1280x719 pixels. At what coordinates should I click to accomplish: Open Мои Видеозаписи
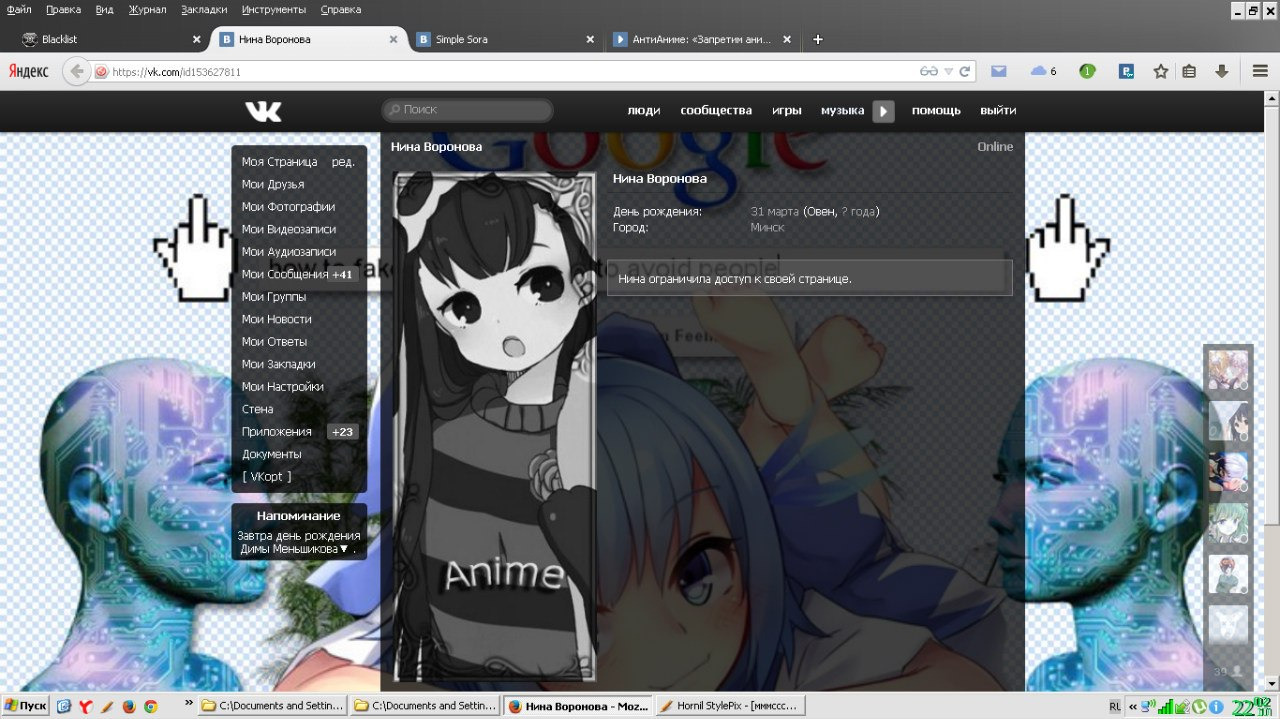(289, 229)
